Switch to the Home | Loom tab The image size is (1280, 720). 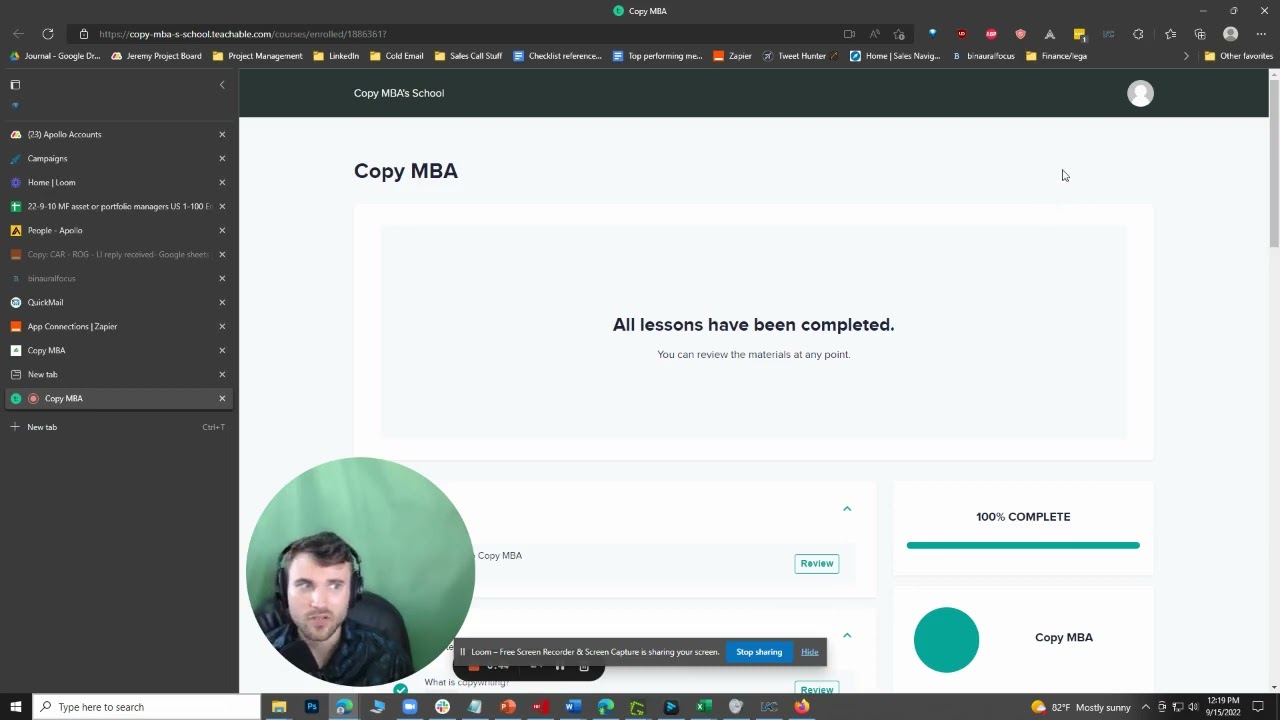tap(51, 182)
